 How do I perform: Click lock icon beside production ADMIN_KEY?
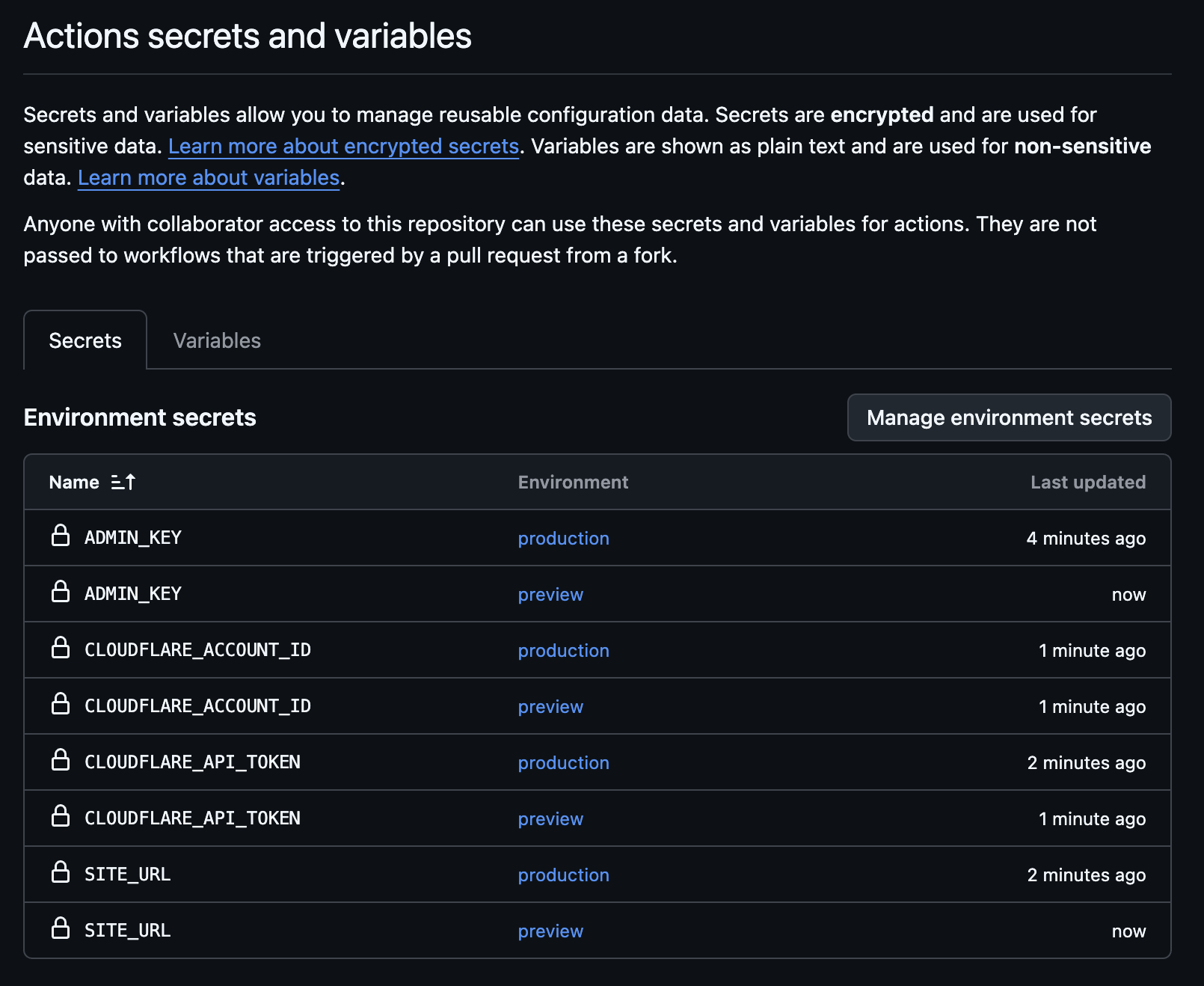[61, 536]
